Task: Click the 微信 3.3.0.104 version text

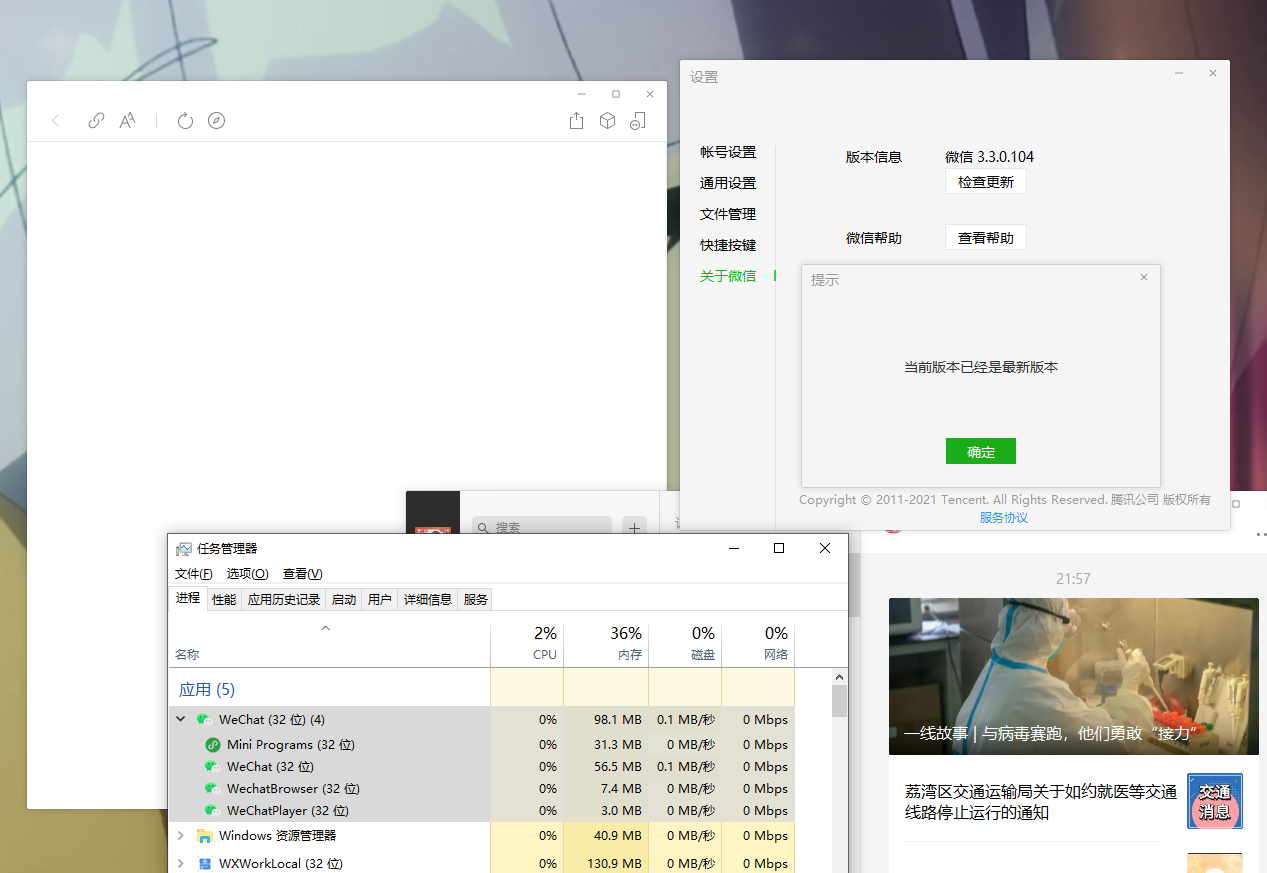Action: 990,156
